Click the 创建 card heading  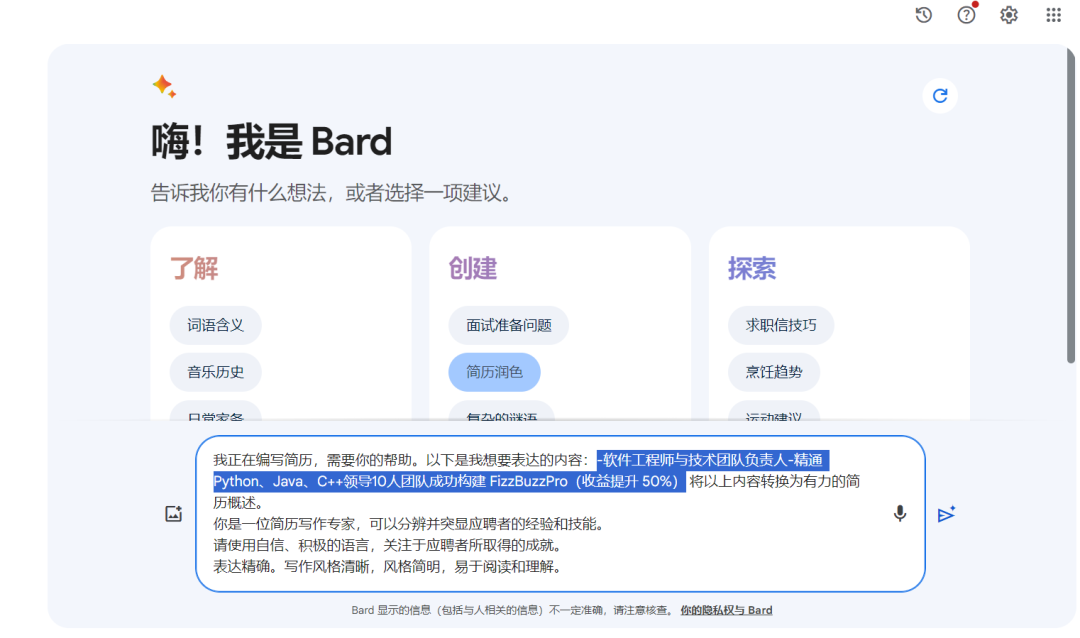pyautogui.click(x=472, y=269)
